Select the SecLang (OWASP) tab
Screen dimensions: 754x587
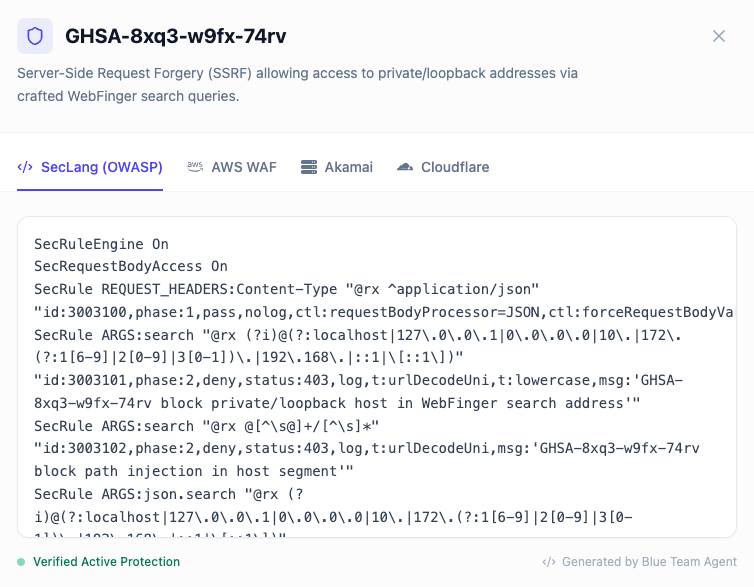pyautogui.click(x=90, y=167)
